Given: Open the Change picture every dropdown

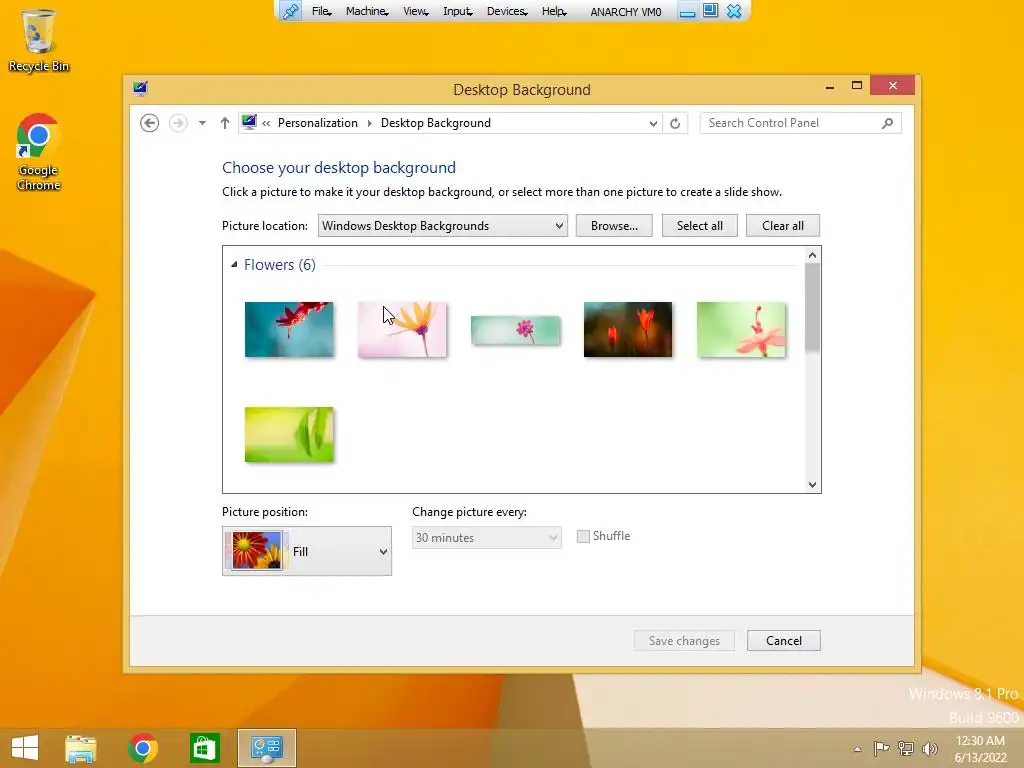Looking at the screenshot, I should pos(487,537).
